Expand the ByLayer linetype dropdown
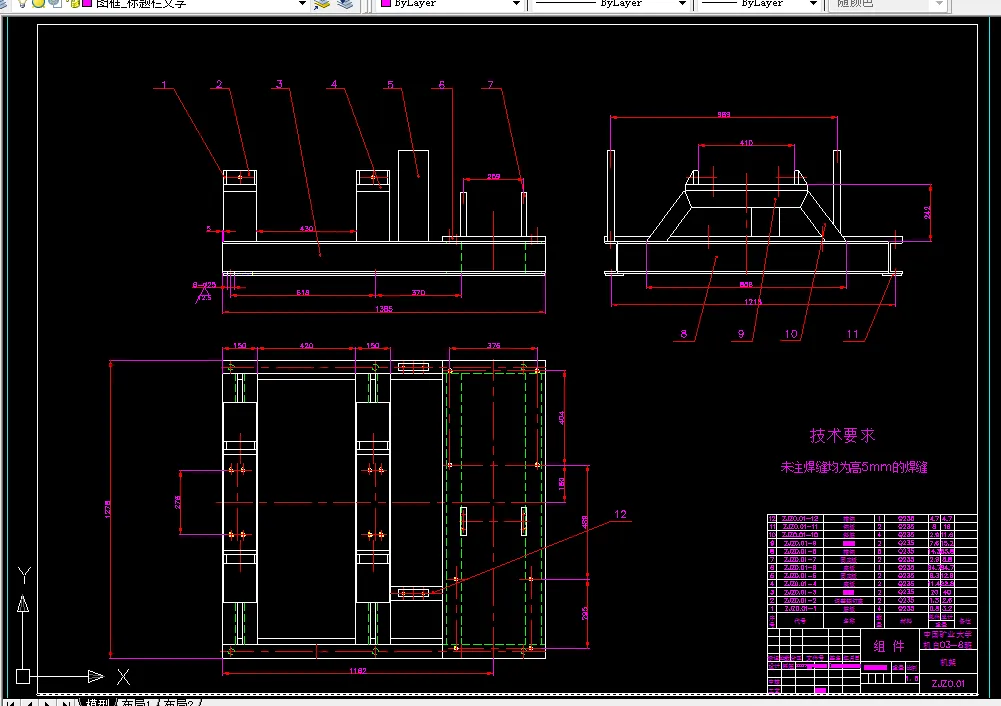Image resolution: width=1001 pixels, height=706 pixels. click(x=682, y=4)
